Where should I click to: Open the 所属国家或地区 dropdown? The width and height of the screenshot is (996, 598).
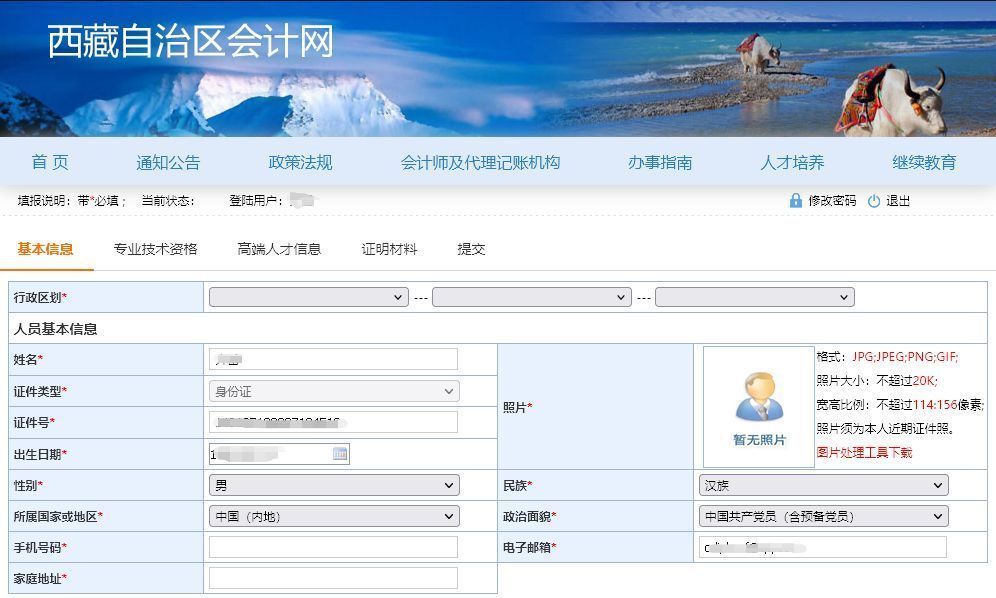[334, 517]
